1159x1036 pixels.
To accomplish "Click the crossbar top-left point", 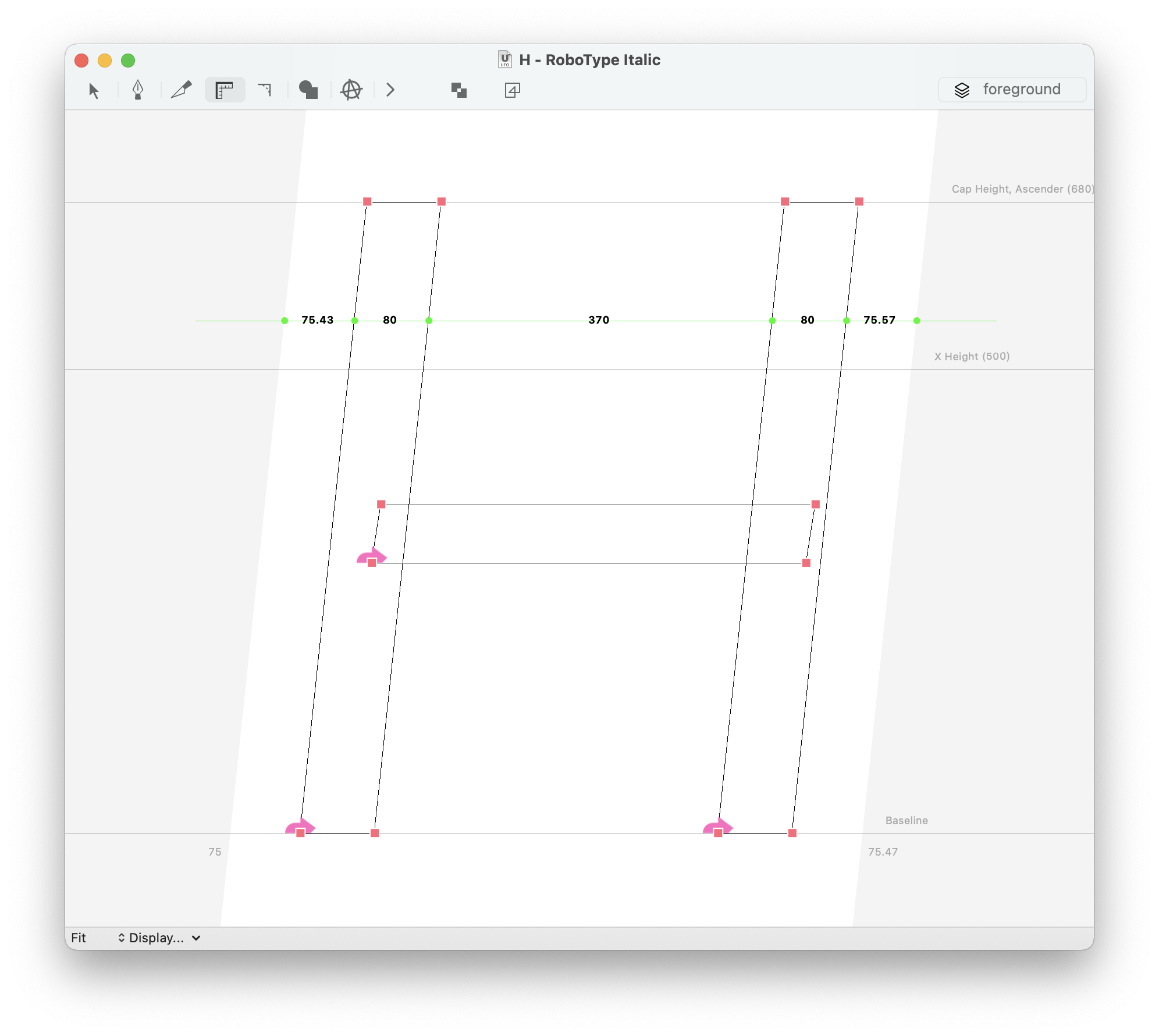I will (381, 504).
